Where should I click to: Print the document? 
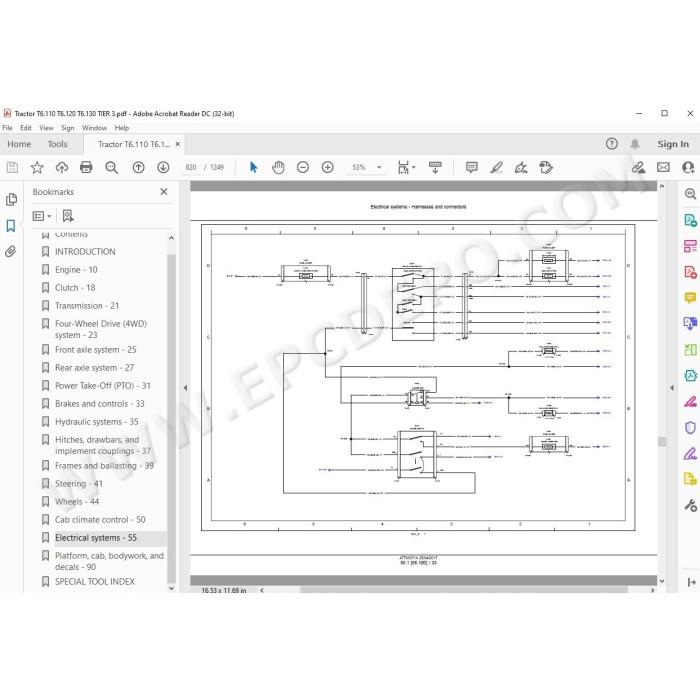pos(86,167)
